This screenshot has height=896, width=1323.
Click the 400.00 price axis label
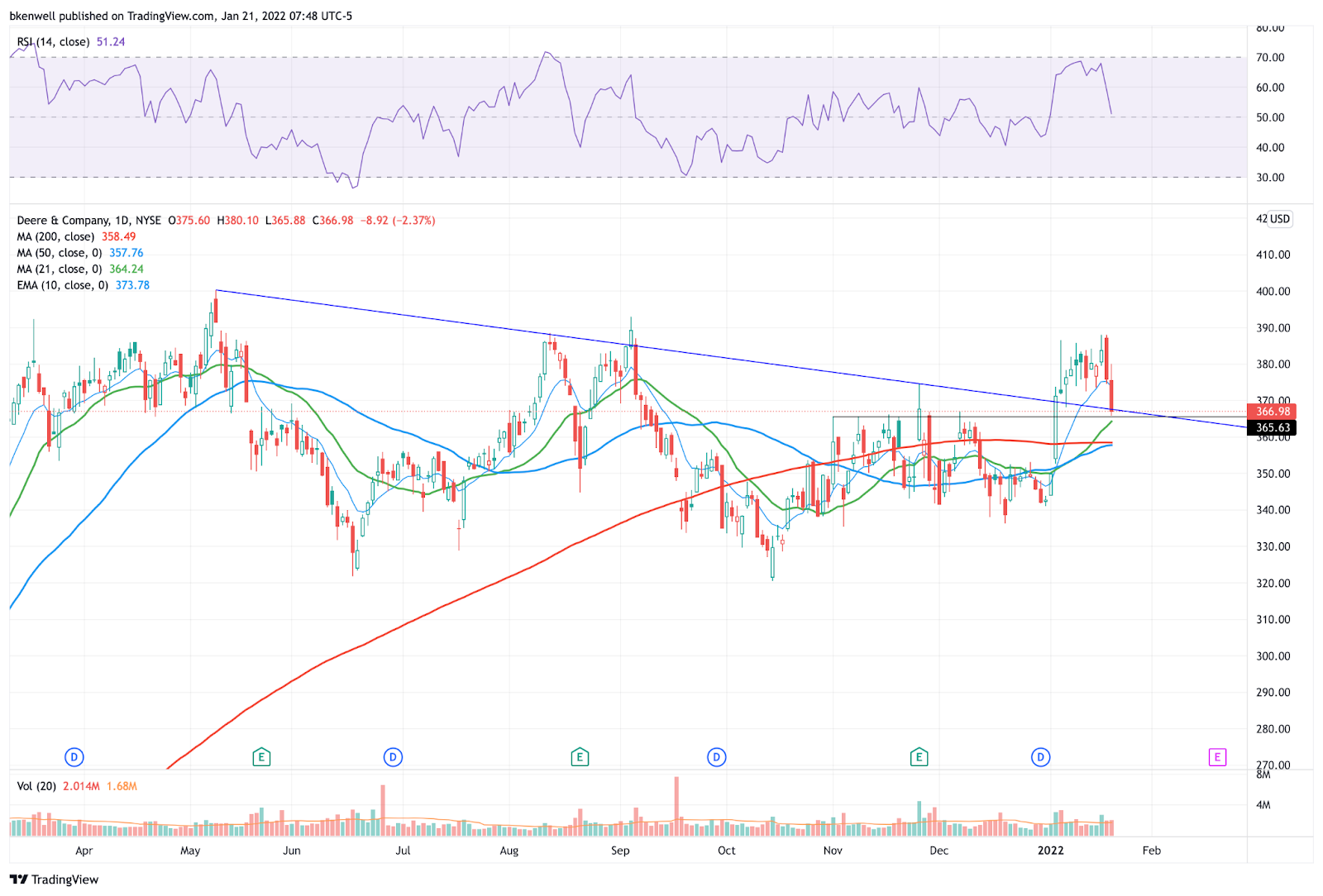pyautogui.click(x=1273, y=292)
